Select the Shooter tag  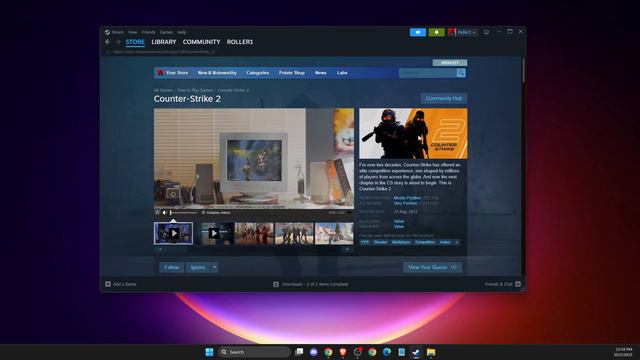(x=380, y=242)
